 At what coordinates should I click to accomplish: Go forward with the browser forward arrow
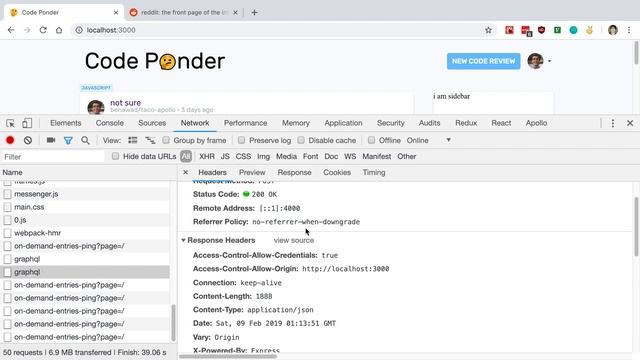click(x=27, y=30)
